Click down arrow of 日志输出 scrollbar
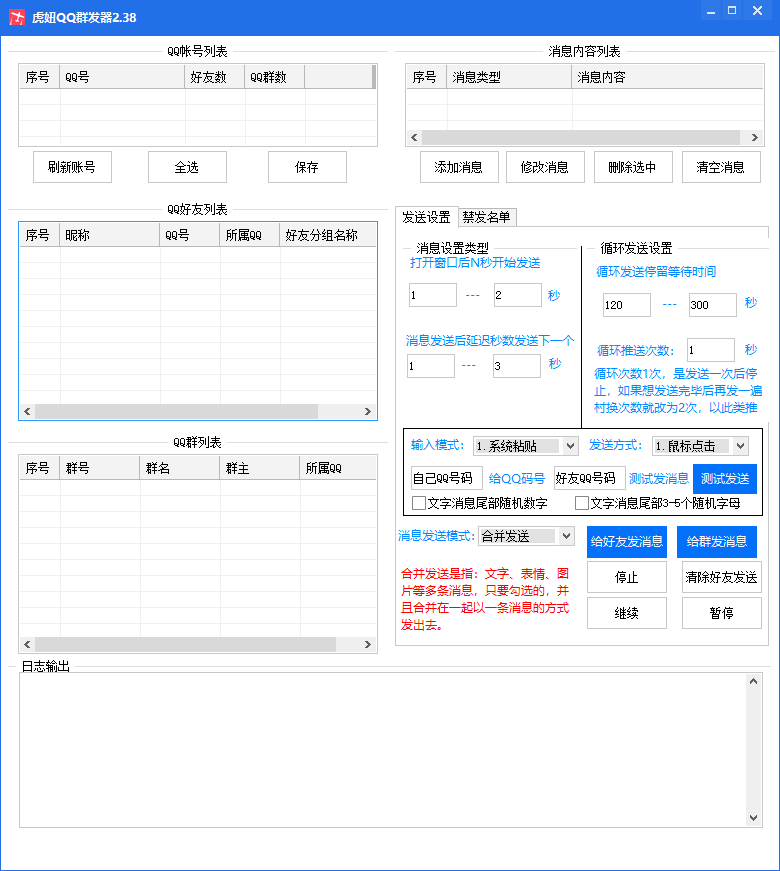This screenshot has height=871, width=780. point(753,818)
